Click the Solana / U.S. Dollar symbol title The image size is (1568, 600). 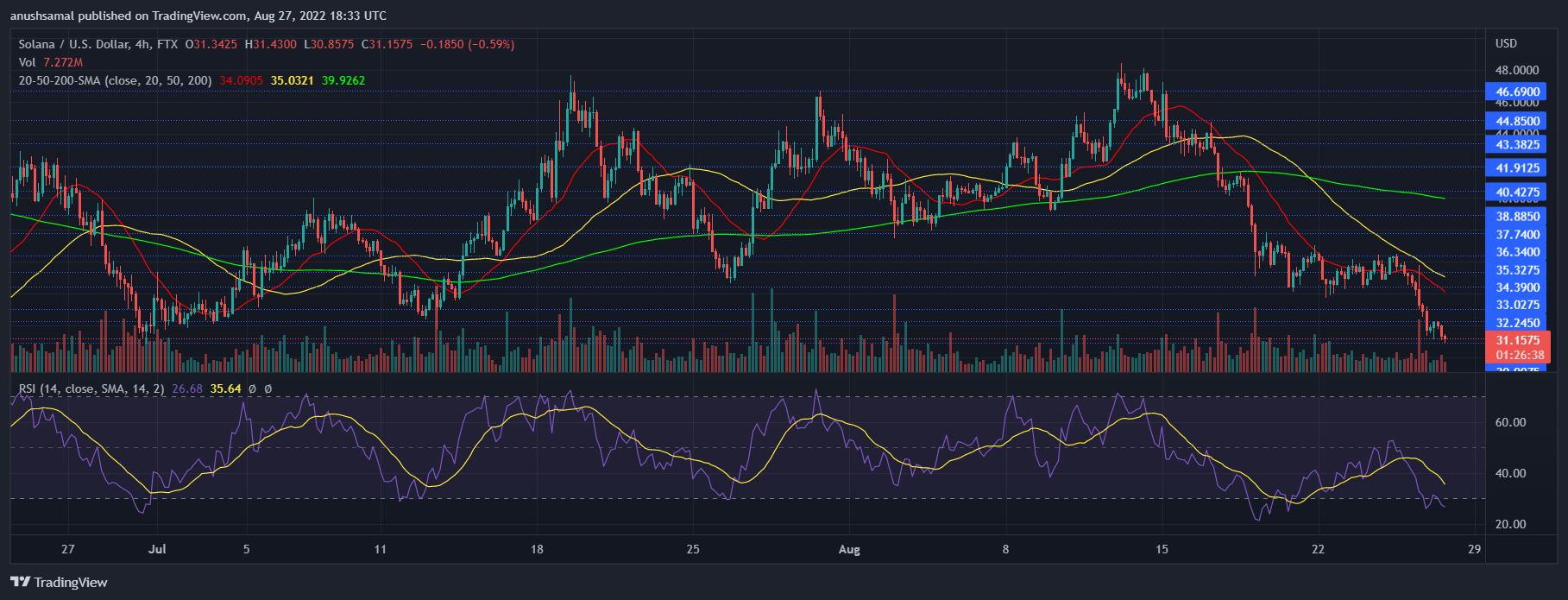click(74, 44)
